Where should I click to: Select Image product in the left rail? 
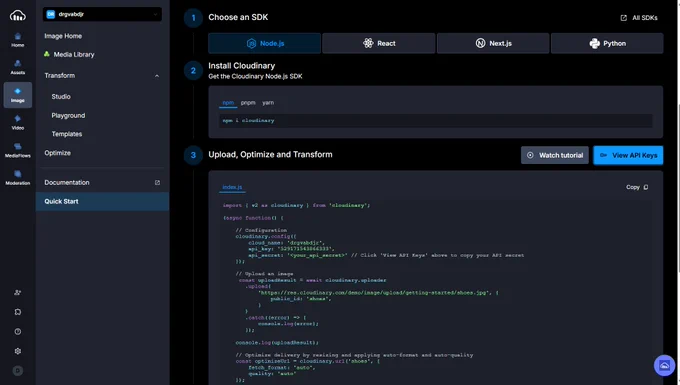point(17,95)
